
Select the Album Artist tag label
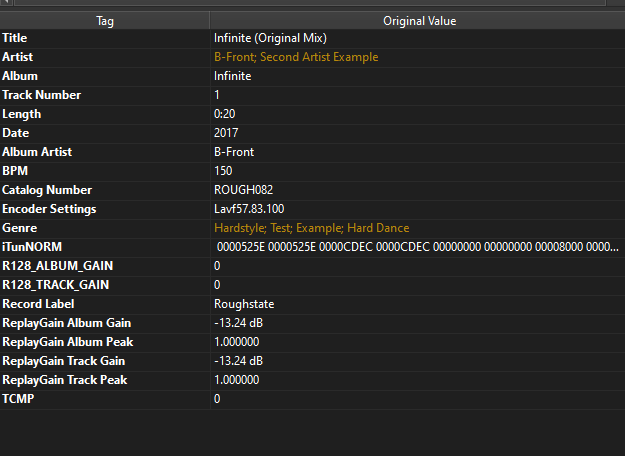point(37,152)
